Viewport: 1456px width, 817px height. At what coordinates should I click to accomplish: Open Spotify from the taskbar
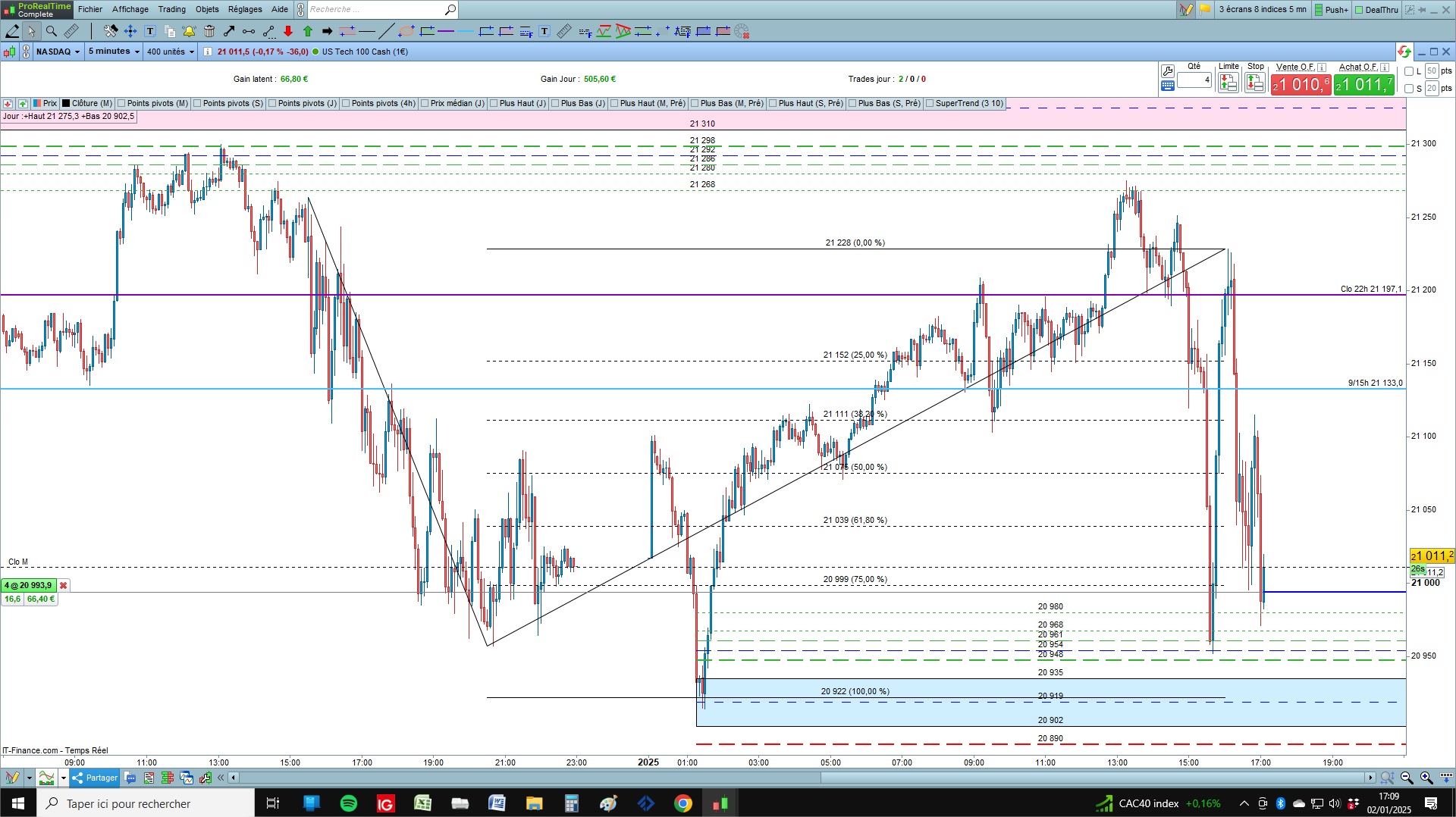tap(349, 803)
